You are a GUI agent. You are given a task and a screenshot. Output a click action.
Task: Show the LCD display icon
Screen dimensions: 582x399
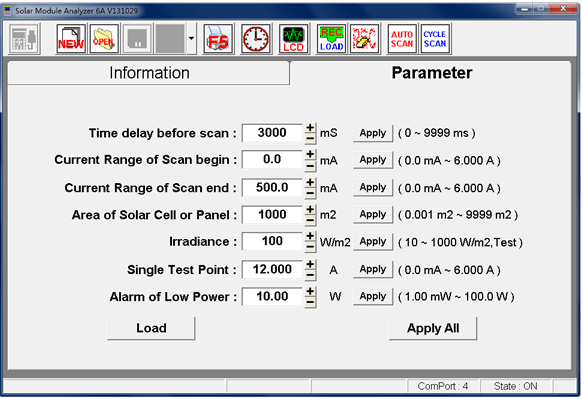[294, 39]
